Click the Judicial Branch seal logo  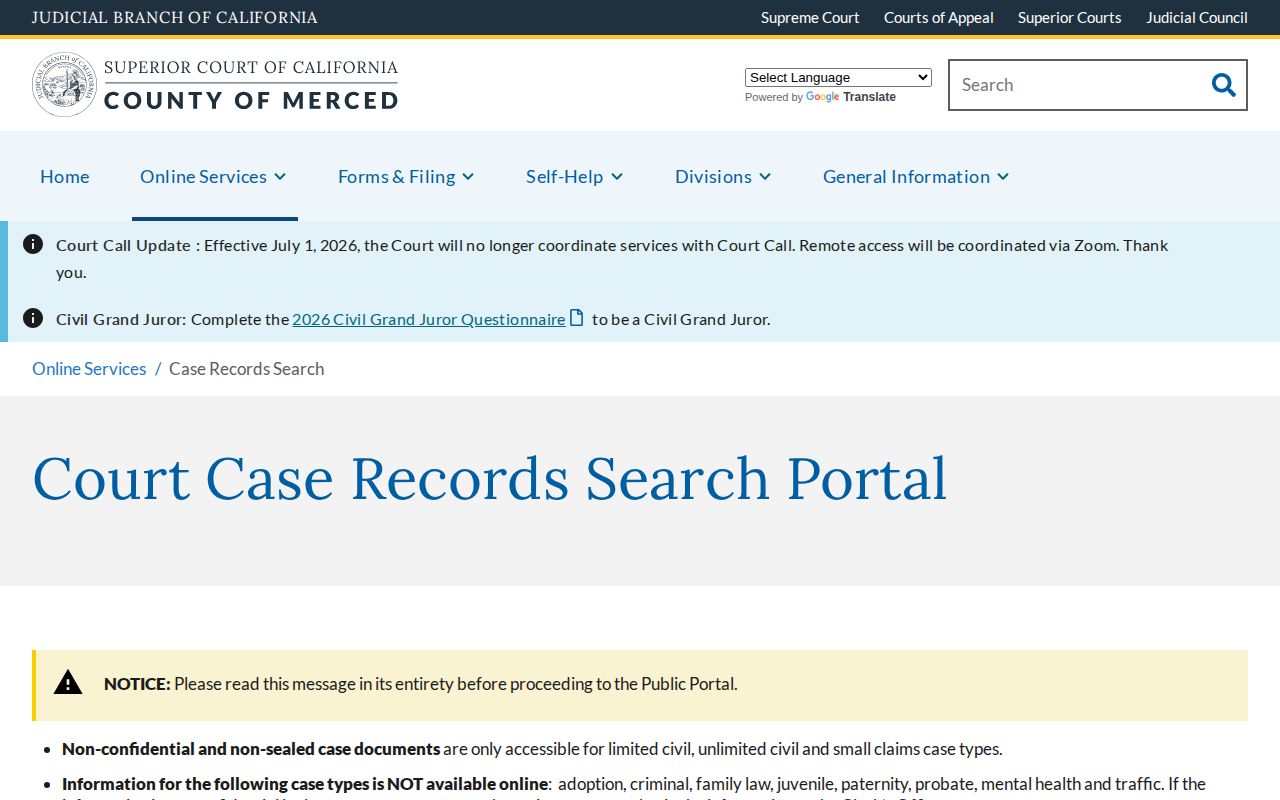pos(65,85)
